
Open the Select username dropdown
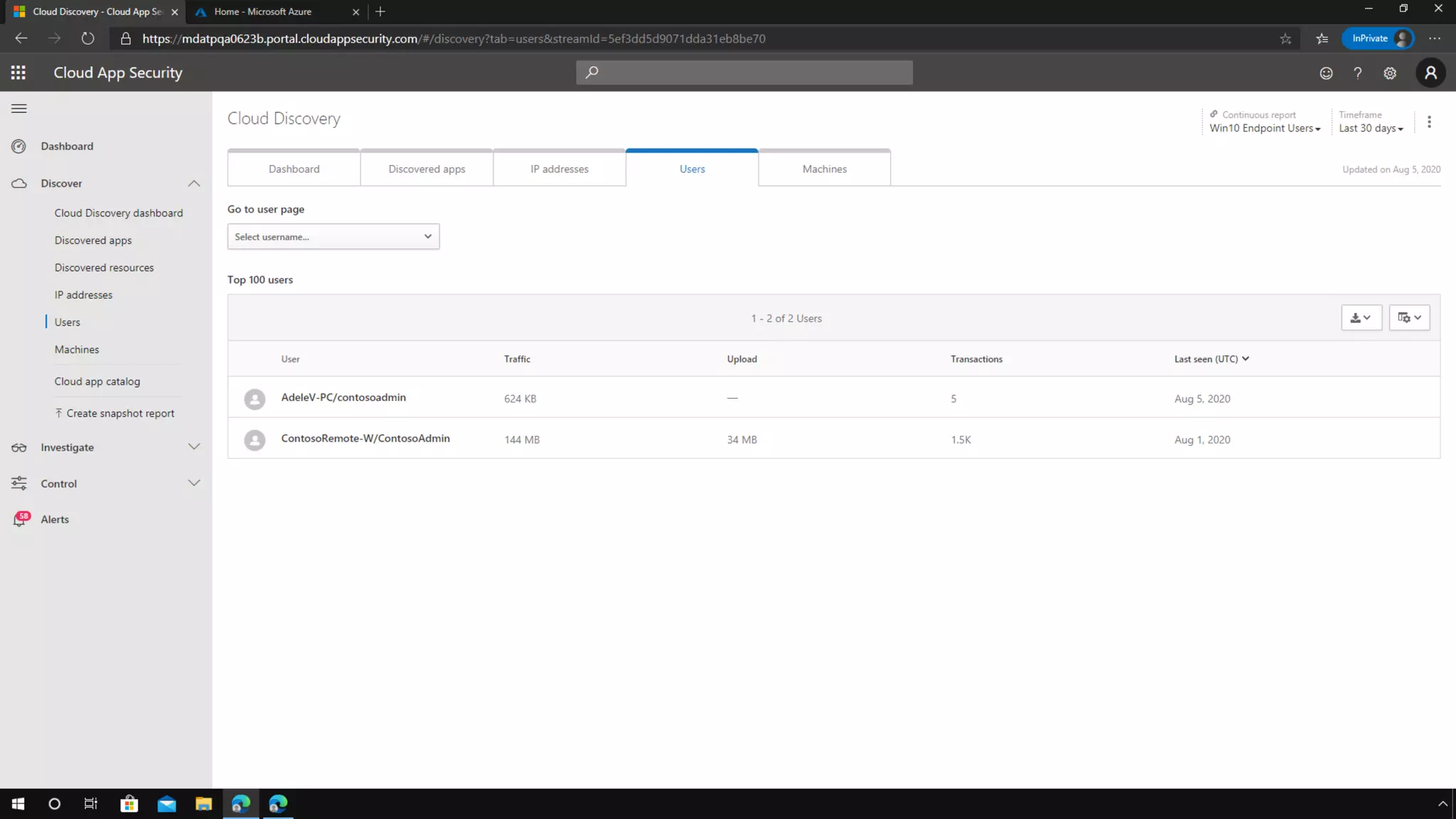[333, 237]
